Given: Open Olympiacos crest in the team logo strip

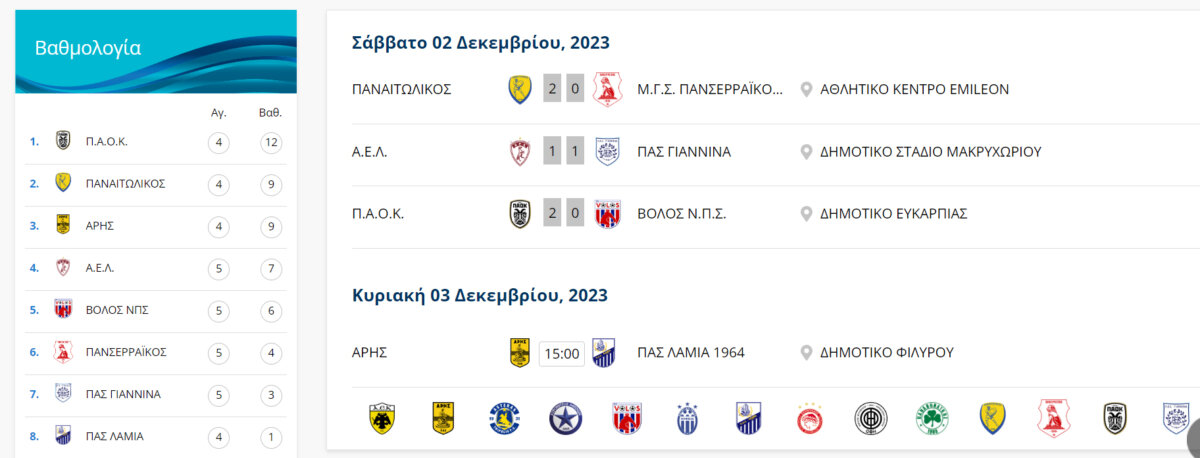Looking at the screenshot, I should pos(809,417).
